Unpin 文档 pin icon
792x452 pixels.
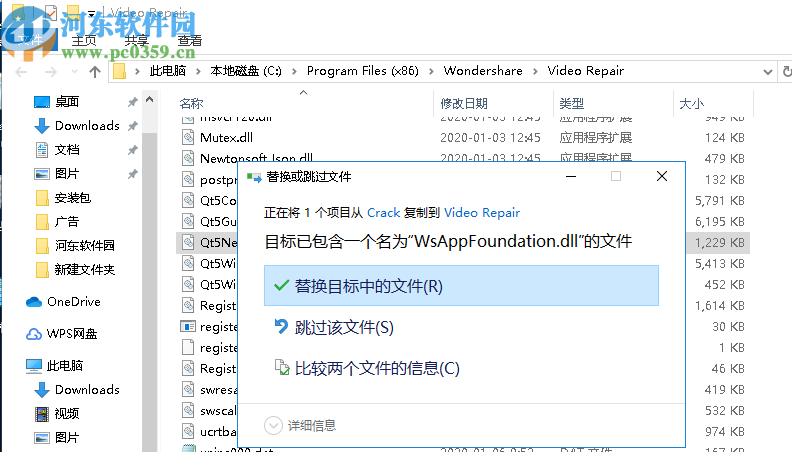(132, 150)
